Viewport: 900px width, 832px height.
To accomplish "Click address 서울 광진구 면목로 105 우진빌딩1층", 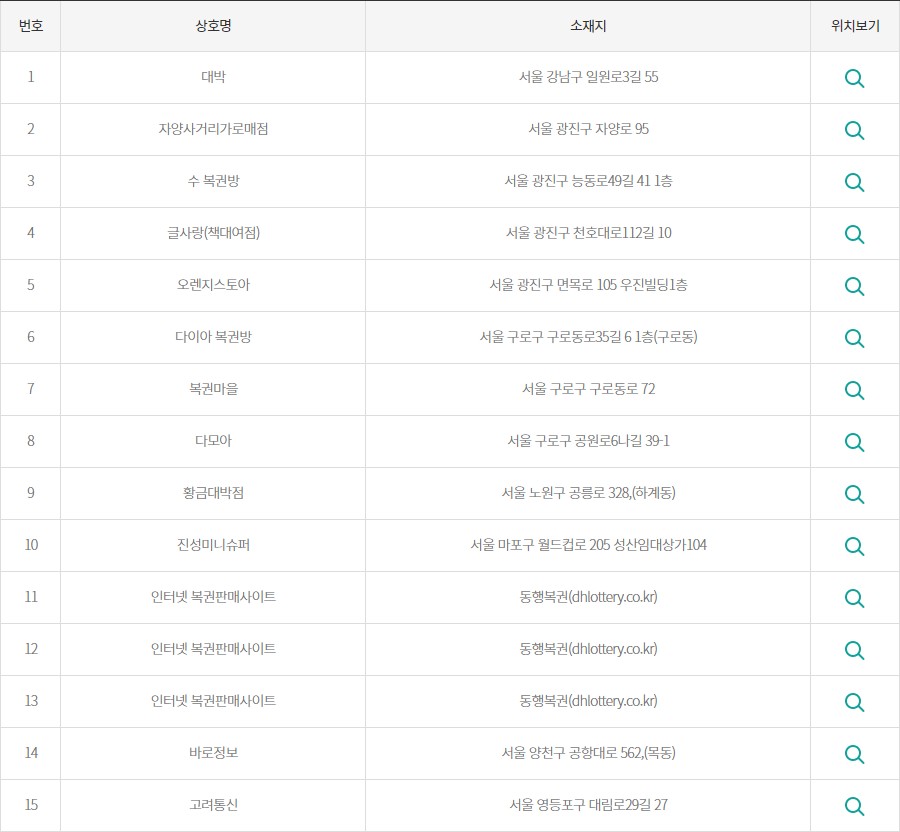I will (588, 285).
